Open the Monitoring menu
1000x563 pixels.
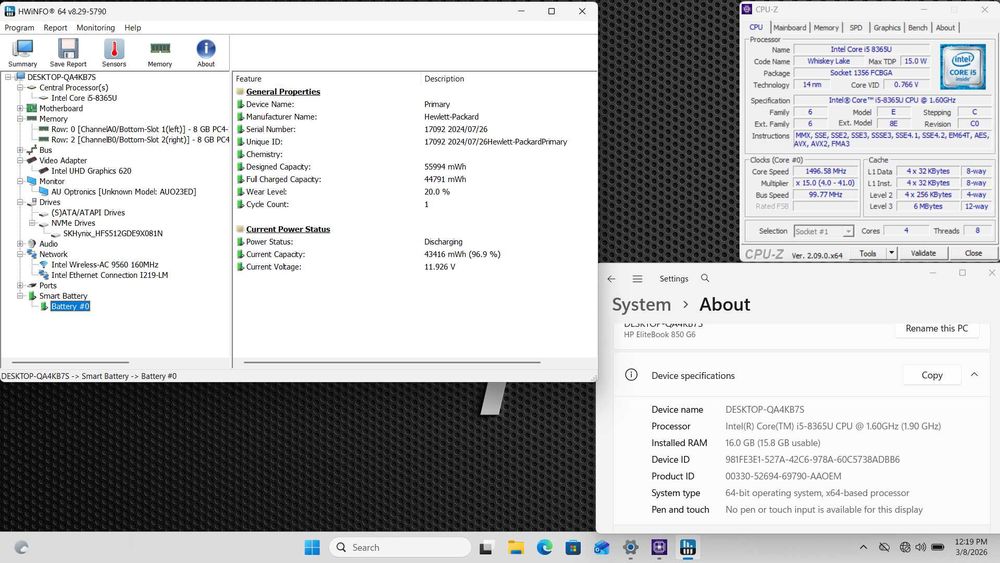pos(96,28)
